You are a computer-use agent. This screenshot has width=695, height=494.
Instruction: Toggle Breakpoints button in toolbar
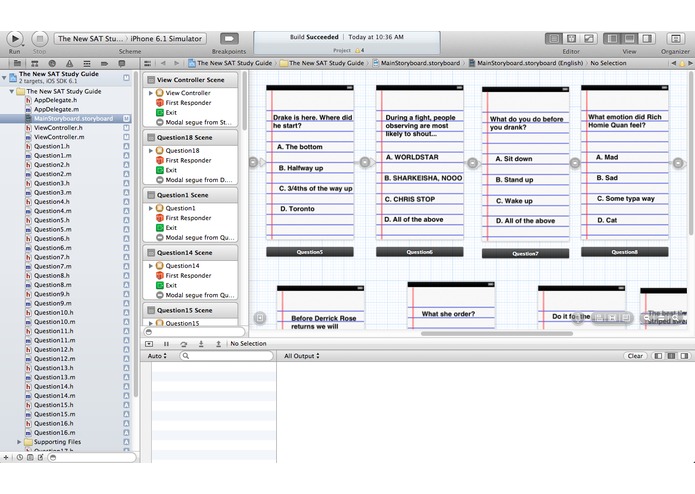tap(229, 39)
